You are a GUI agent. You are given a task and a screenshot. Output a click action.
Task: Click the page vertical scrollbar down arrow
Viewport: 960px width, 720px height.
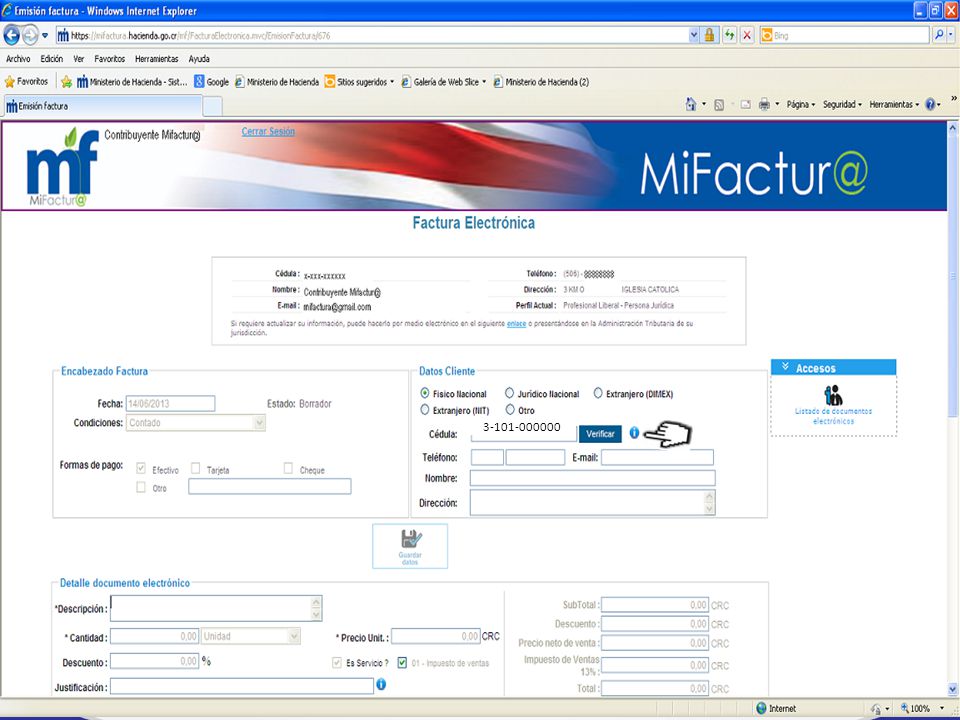(952, 689)
